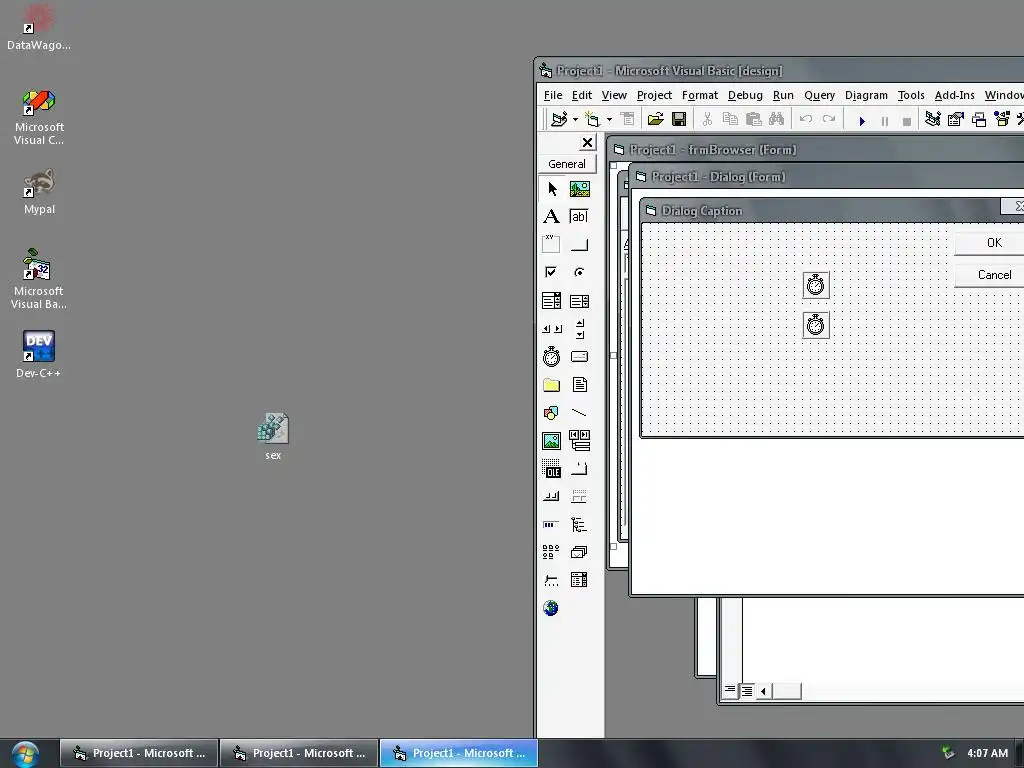This screenshot has width=1024, height=768.
Task: Select the OLE container tool
Action: pyautogui.click(x=552, y=469)
